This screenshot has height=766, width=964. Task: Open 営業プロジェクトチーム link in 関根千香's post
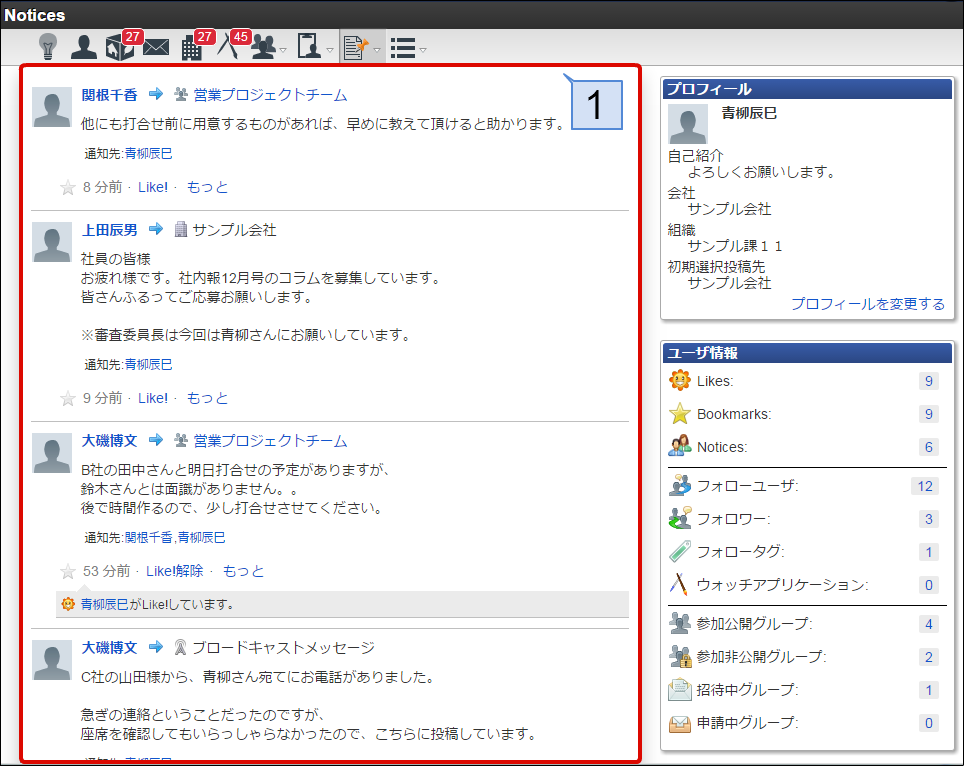point(270,95)
